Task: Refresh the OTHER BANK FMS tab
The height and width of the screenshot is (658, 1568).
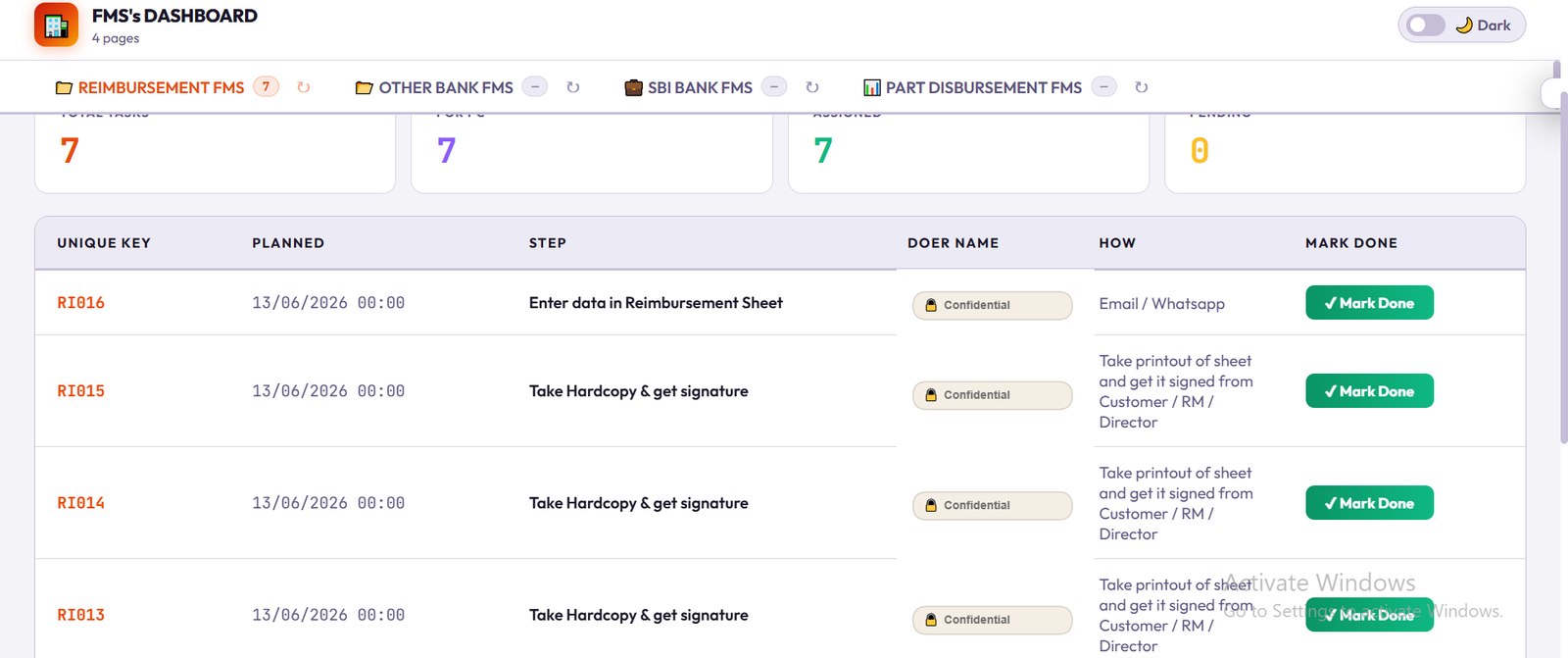Action: pyautogui.click(x=573, y=87)
